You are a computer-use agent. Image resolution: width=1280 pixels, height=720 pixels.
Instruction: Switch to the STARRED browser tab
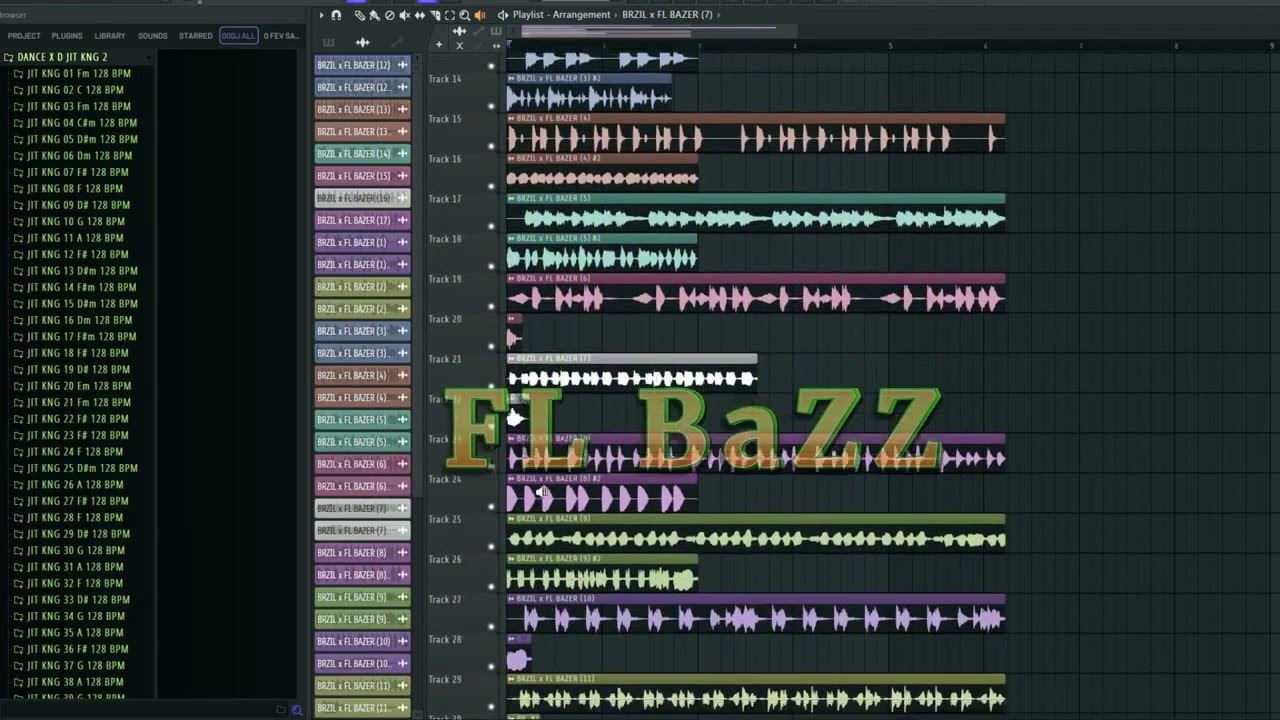(x=196, y=36)
